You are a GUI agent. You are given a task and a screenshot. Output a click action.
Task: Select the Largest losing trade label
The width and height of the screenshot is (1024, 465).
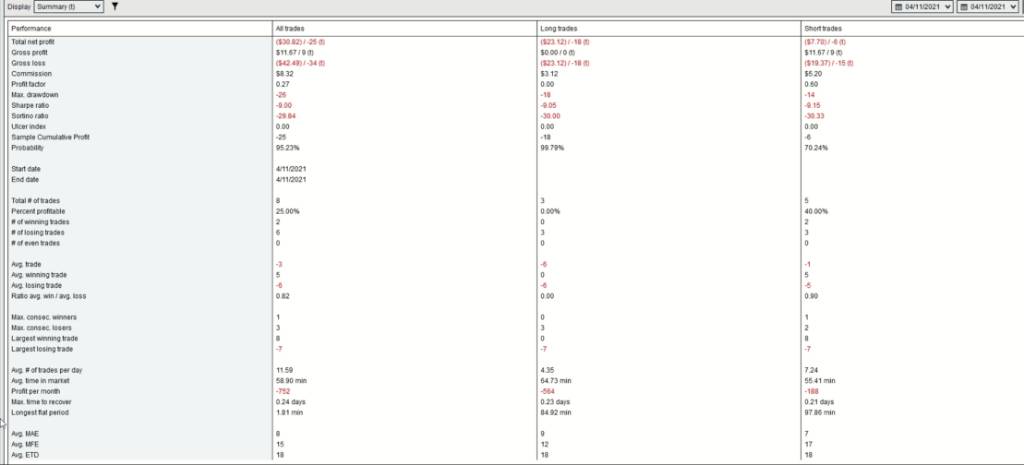pos(42,348)
